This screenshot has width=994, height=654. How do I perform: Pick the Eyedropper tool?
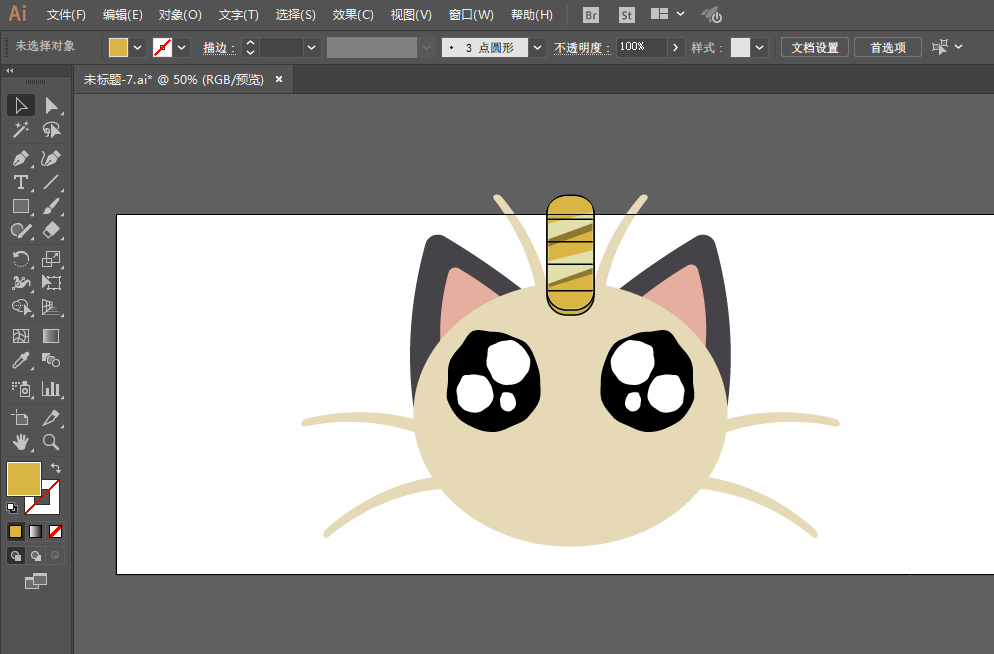[21, 361]
